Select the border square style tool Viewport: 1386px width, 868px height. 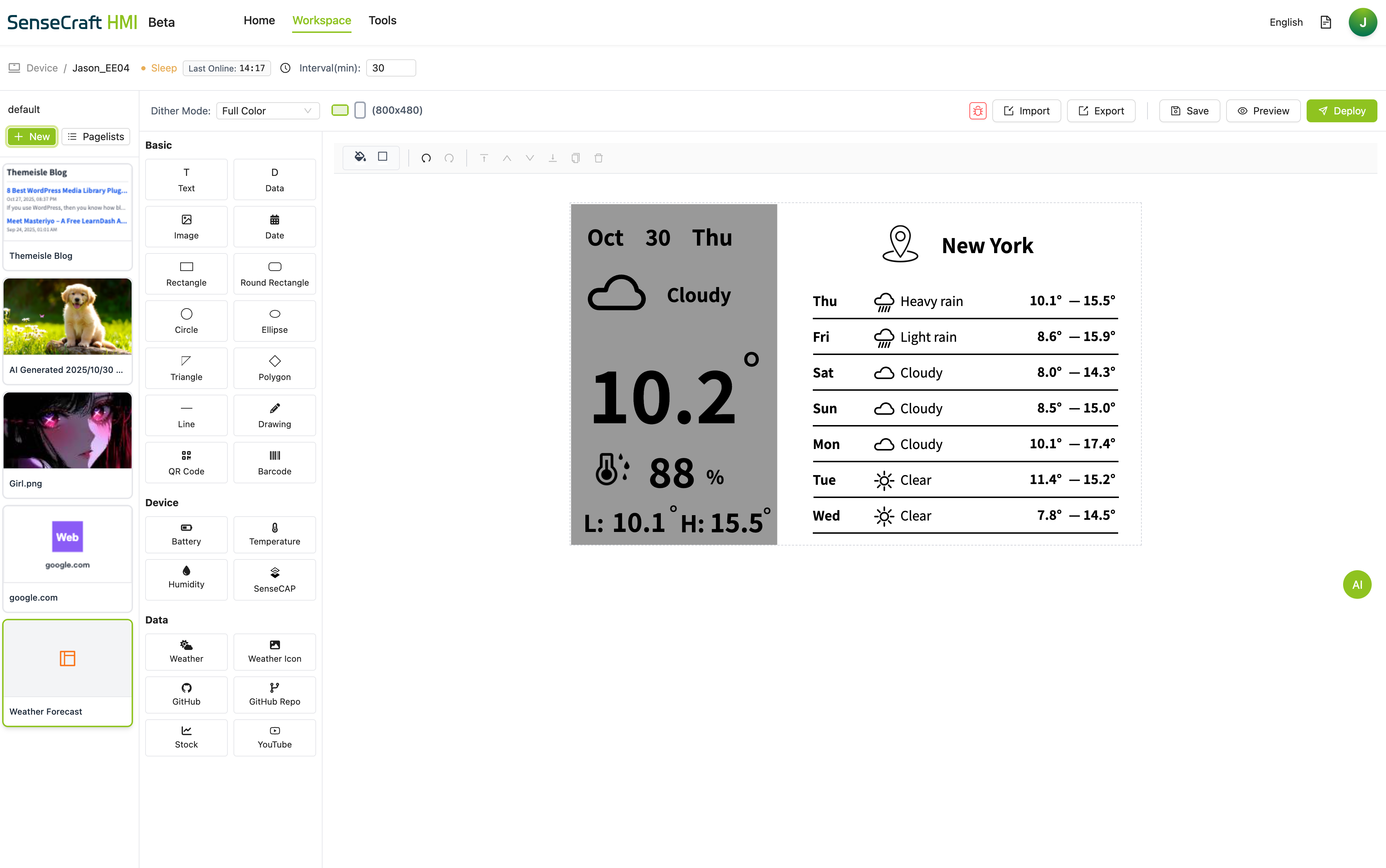tap(382, 157)
